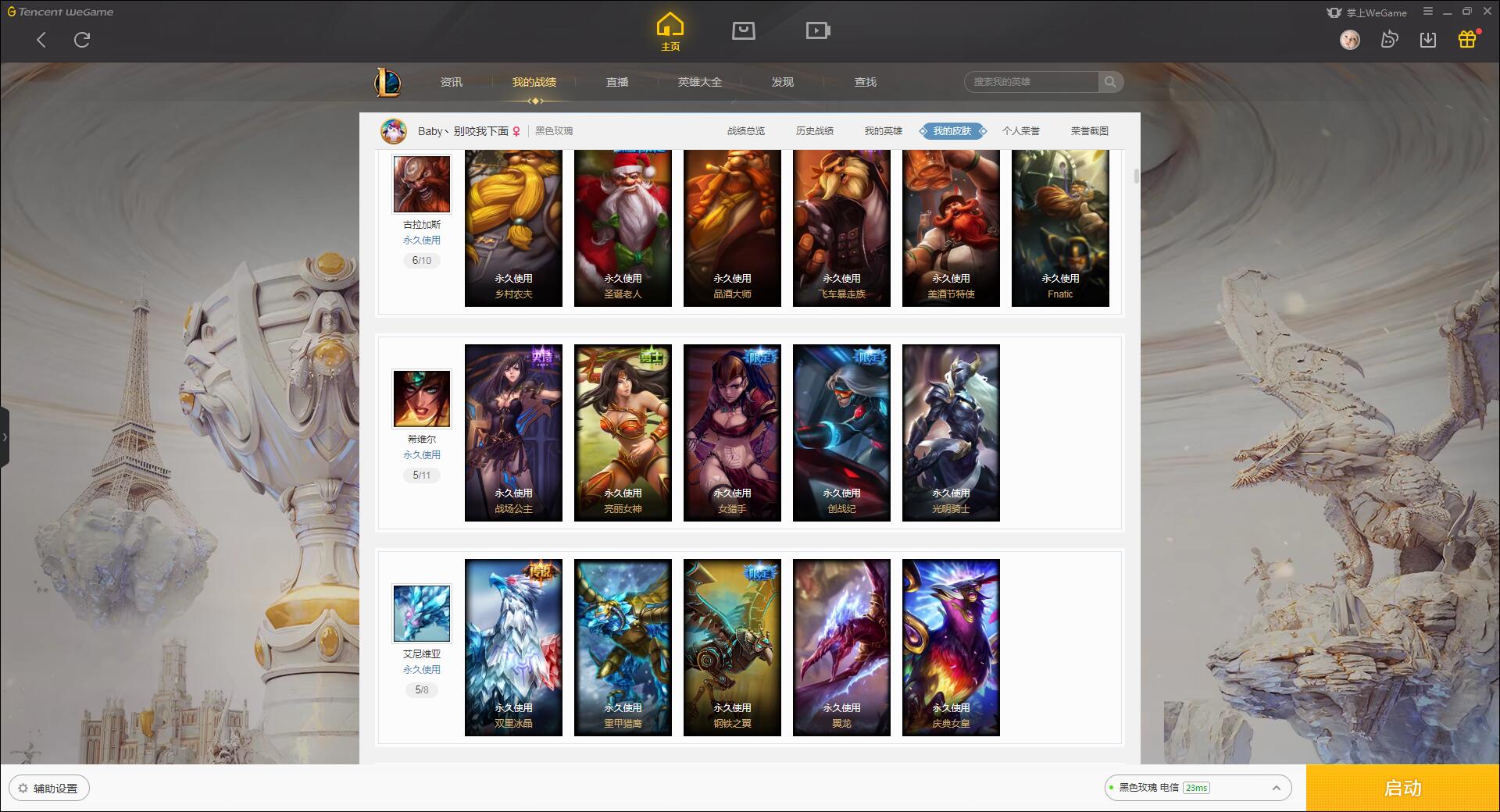Open the Fnatic skin card
The height and width of the screenshot is (812, 1500).
pyautogui.click(x=1060, y=228)
